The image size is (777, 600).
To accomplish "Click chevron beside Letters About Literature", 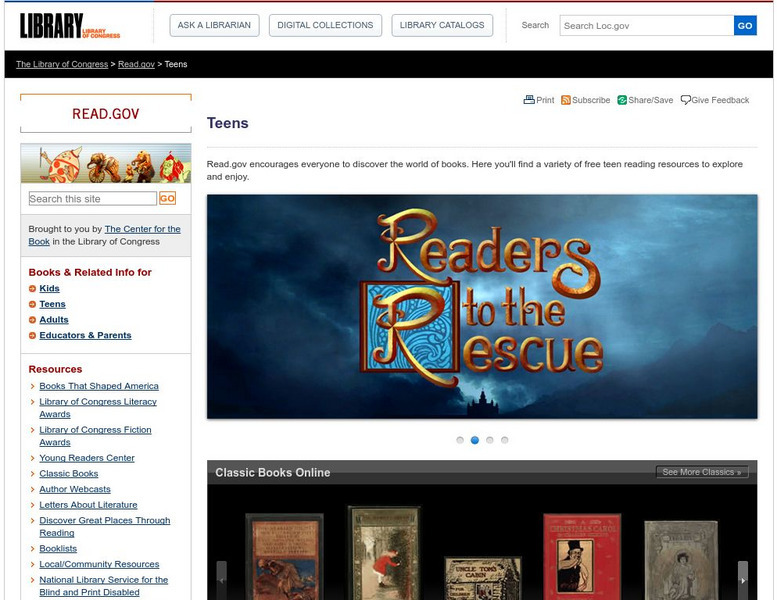I will pyautogui.click(x=32, y=505).
